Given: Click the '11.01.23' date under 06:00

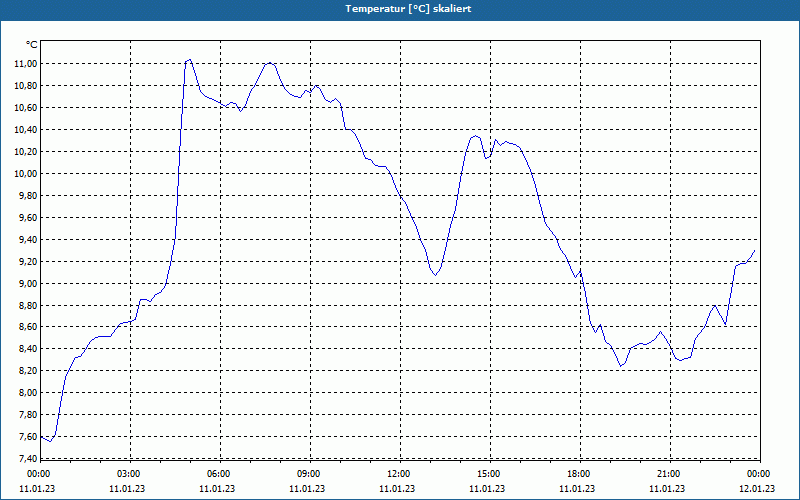Looking at the screenshot, I should [x=217, y=488].
